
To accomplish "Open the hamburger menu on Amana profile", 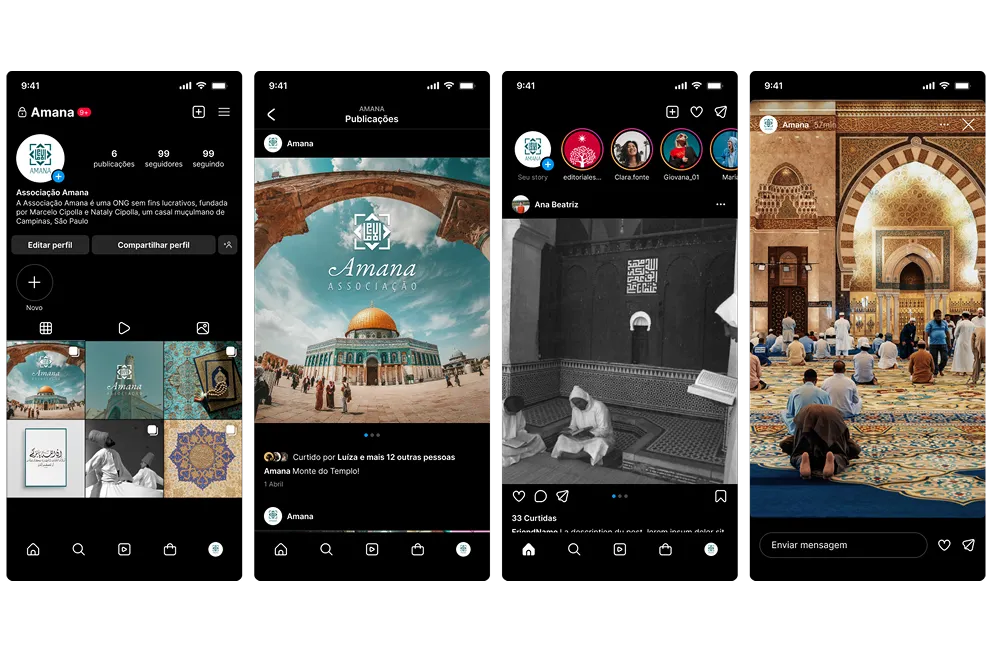I will [224, 112].
